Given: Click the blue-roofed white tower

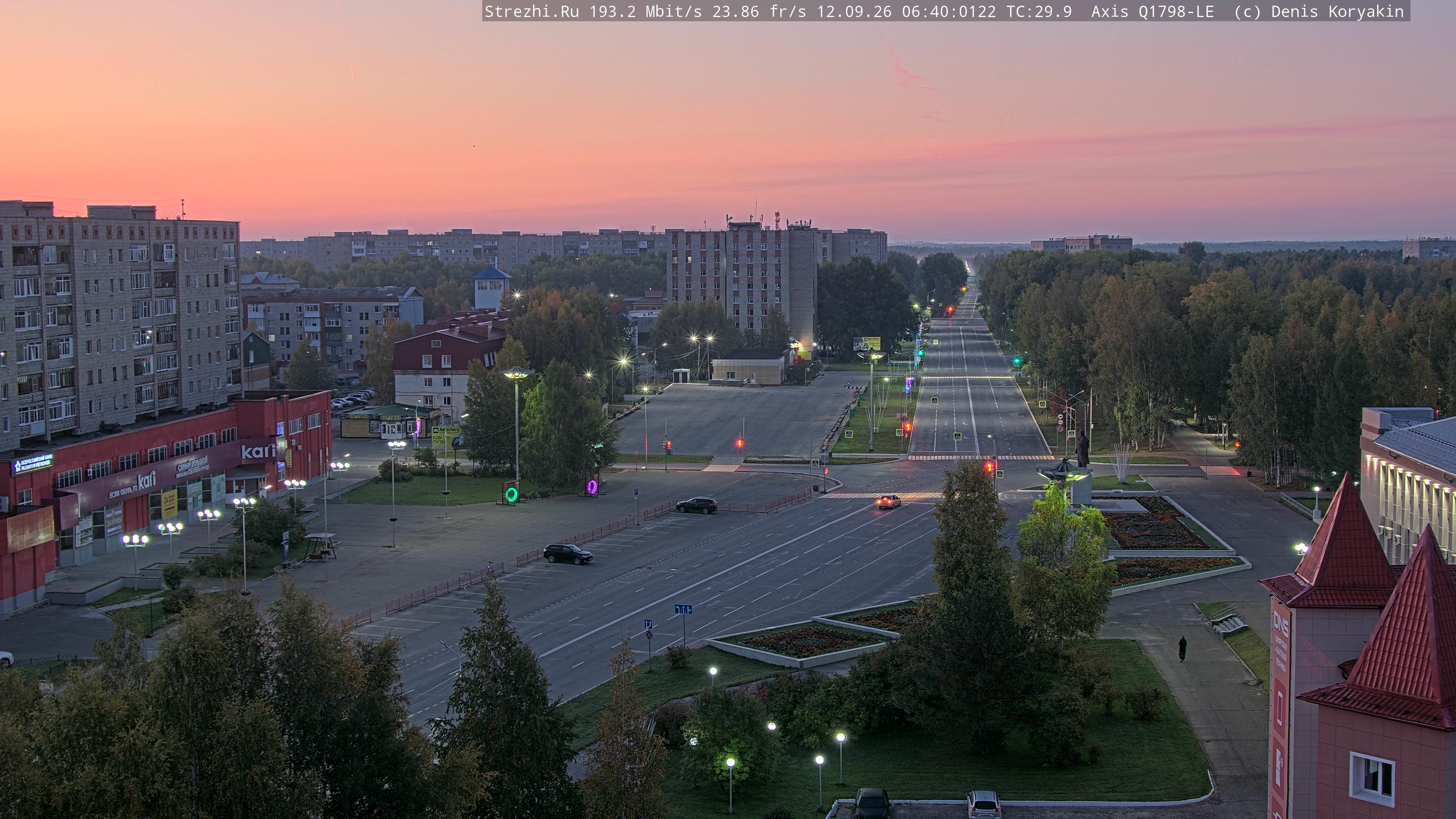Looking at the screenshot, I should point(491,288).
